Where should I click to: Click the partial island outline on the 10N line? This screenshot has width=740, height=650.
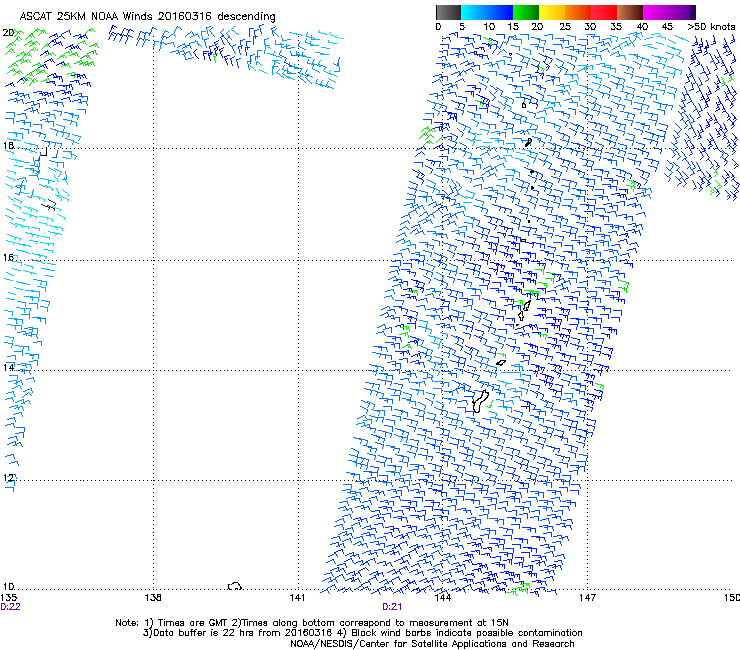click(x=235, y=586)
